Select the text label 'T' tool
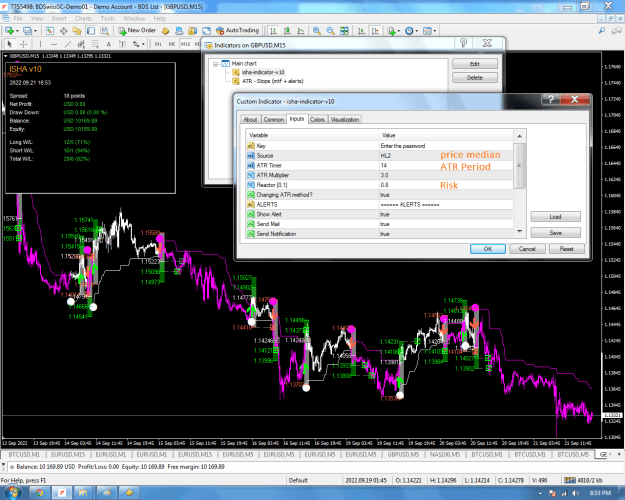This screenshot has width=625, height=500. pyautogui.click(x=122, y=44)
